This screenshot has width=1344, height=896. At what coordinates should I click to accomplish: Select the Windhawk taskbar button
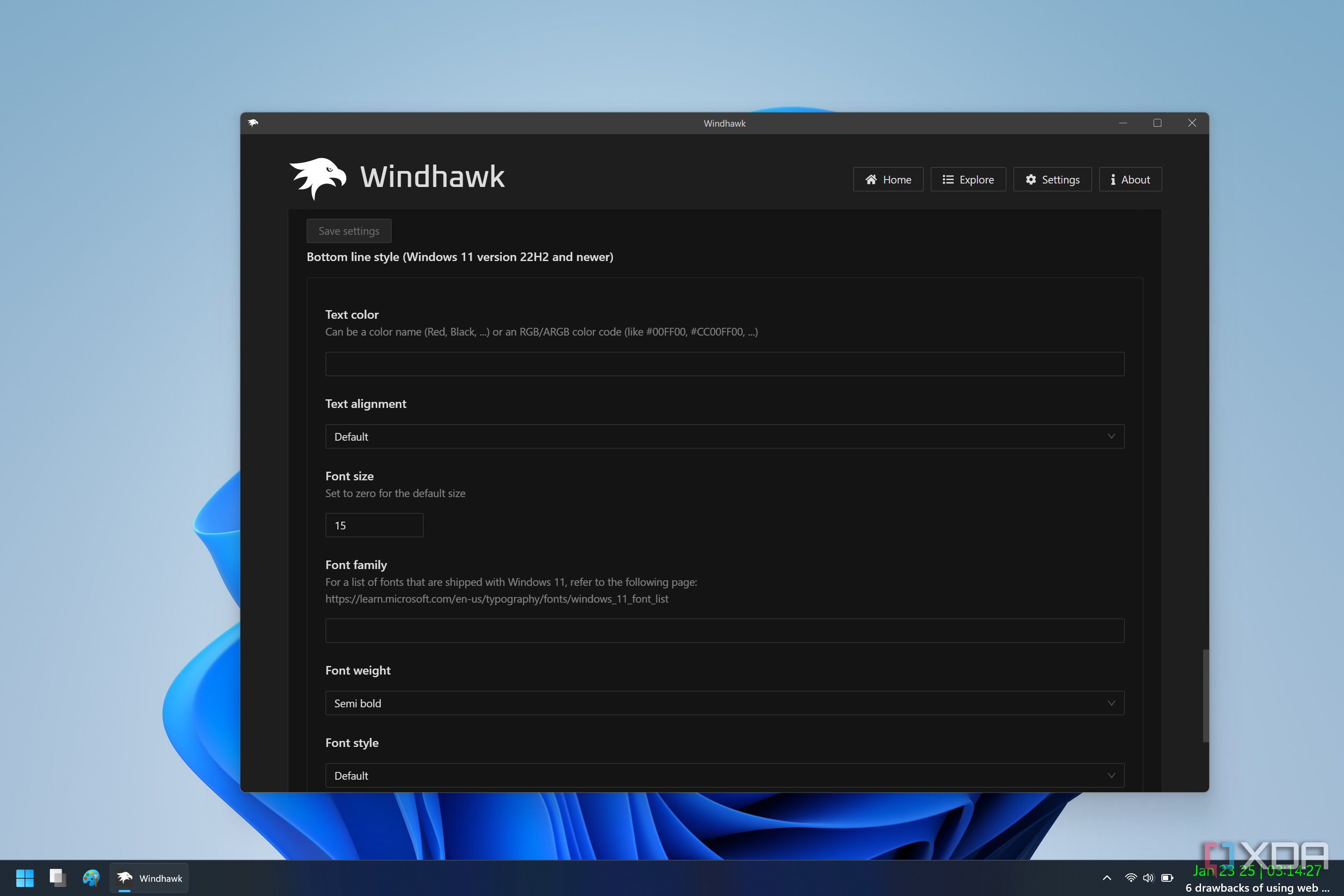click(x=149, y=878)
